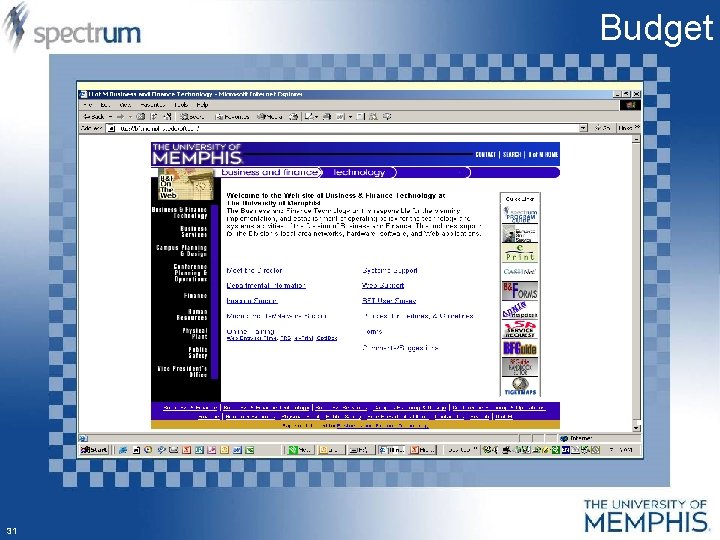Image resolution: width=720 pixels, height=540 pixels.
Task: Open Business & Finance Technology sidebar link
Action: pos(180,213)
